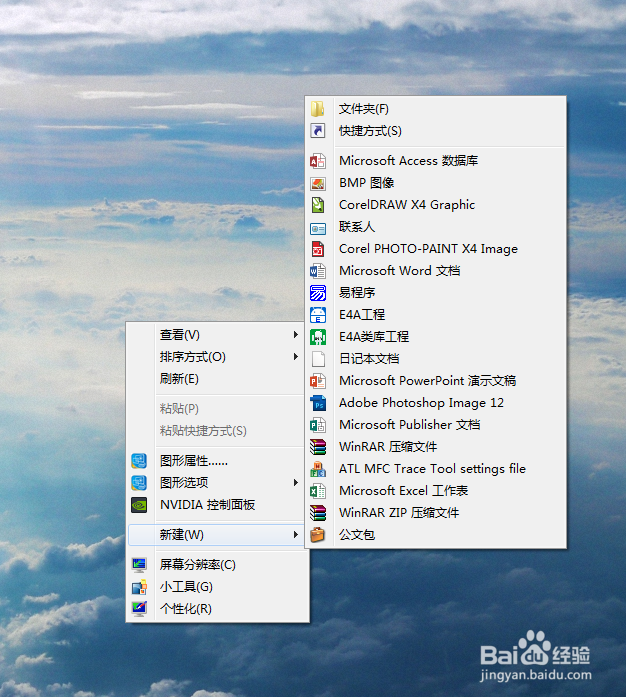Viewport: 626px width, 697px height.
Task: Open 个性化(R) from context menu
Action: click(x=218, y=609)
